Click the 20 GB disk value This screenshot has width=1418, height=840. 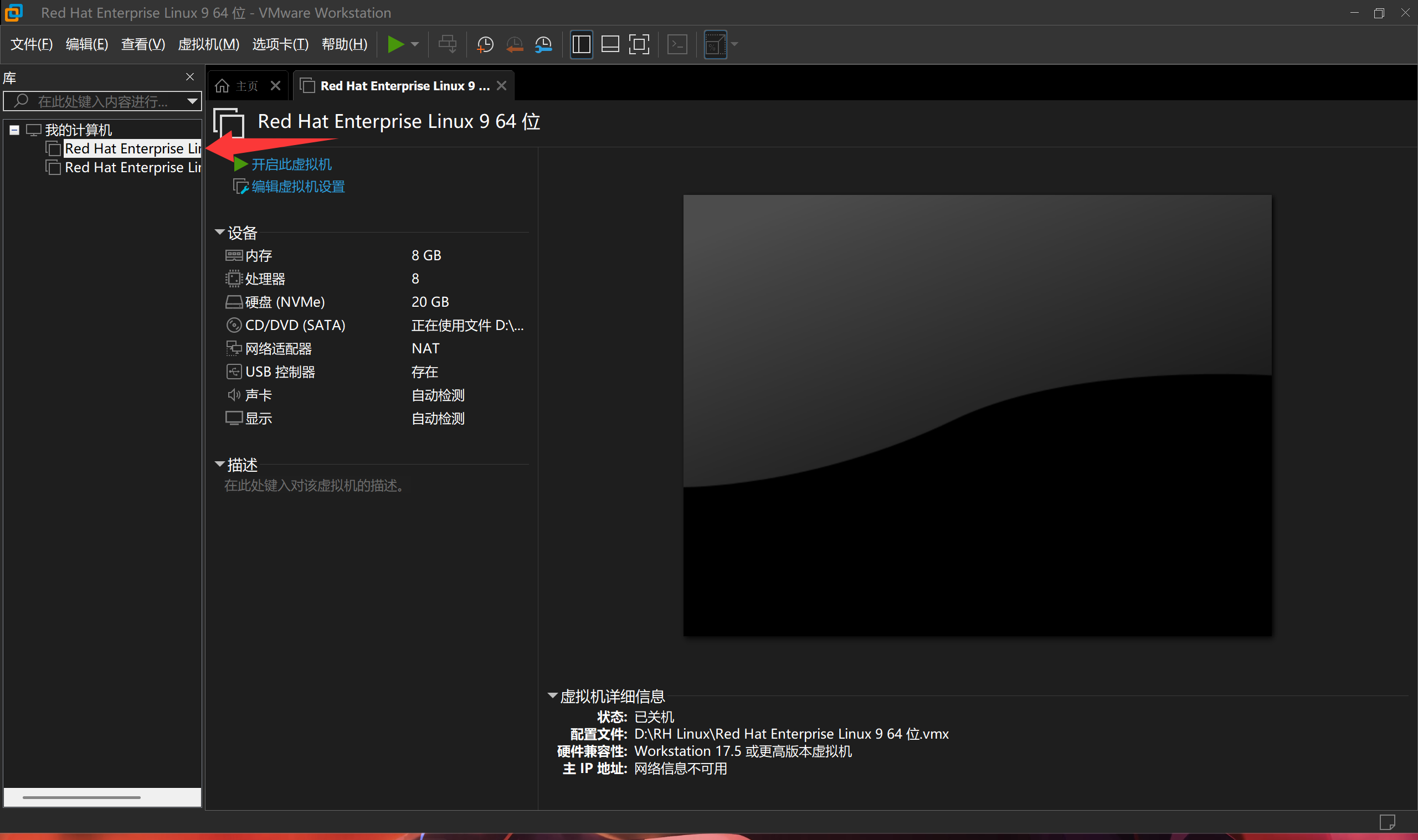pos(430,302)
